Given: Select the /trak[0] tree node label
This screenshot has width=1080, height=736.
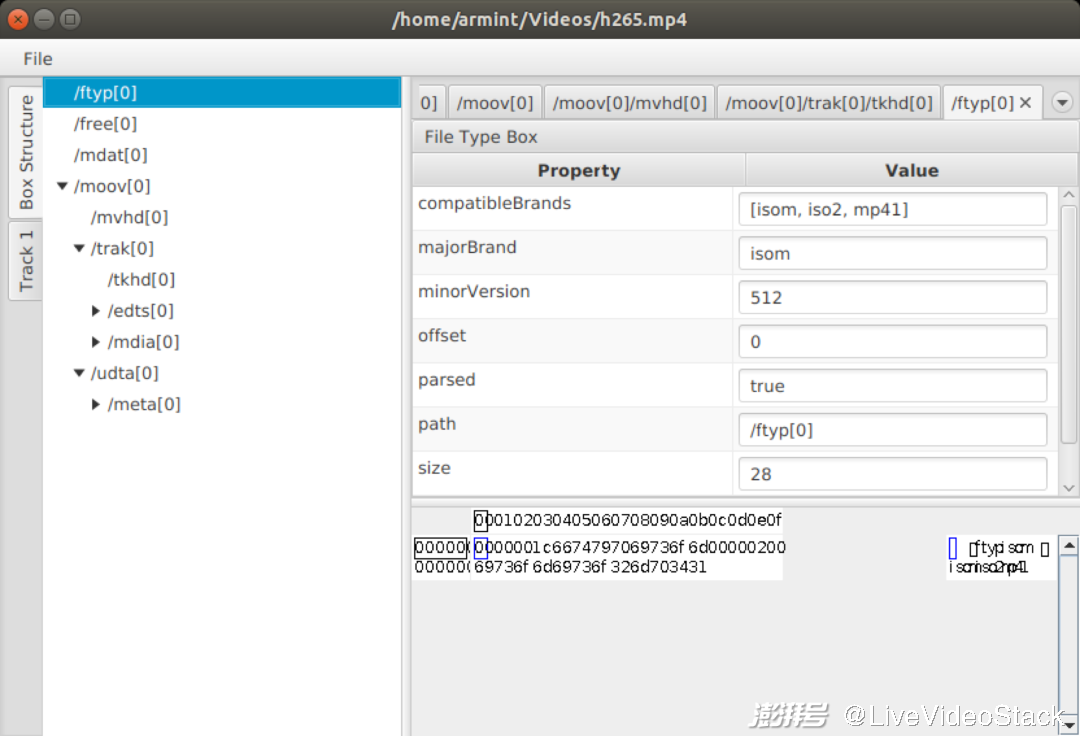Looking at the screenshot, I should click(x=123, y=249).
